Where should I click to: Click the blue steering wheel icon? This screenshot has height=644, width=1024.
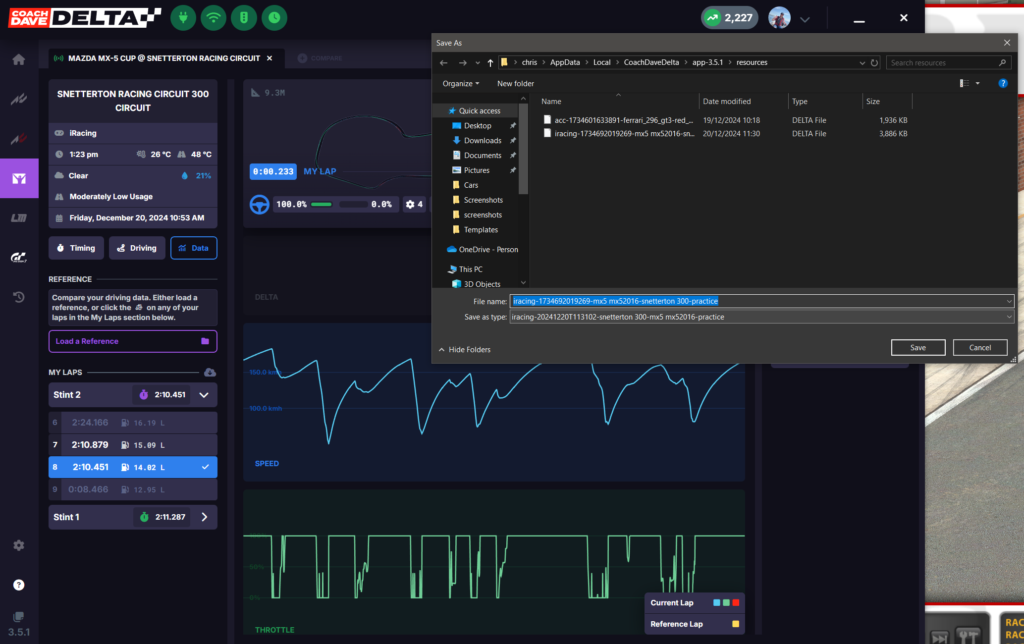[x=259, y=204]
